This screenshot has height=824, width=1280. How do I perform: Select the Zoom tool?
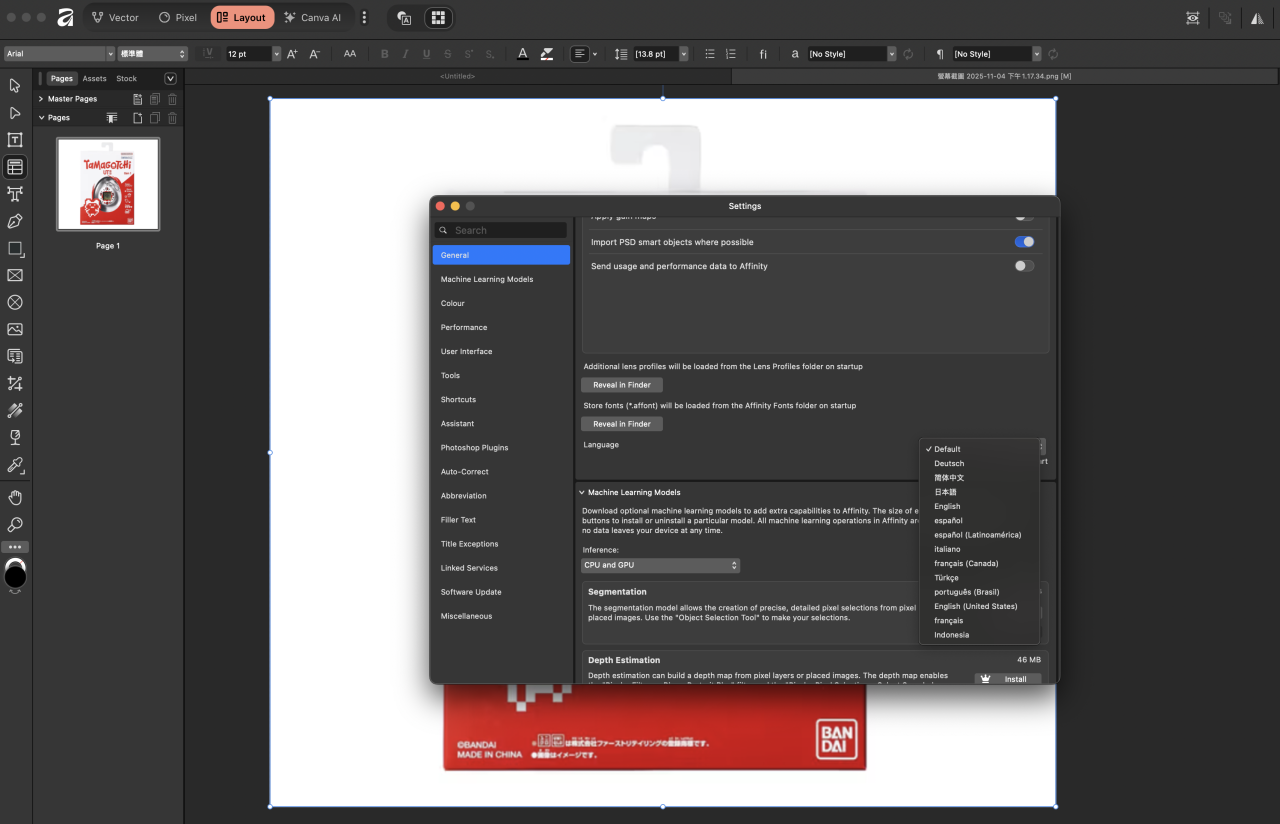point(14,525)
